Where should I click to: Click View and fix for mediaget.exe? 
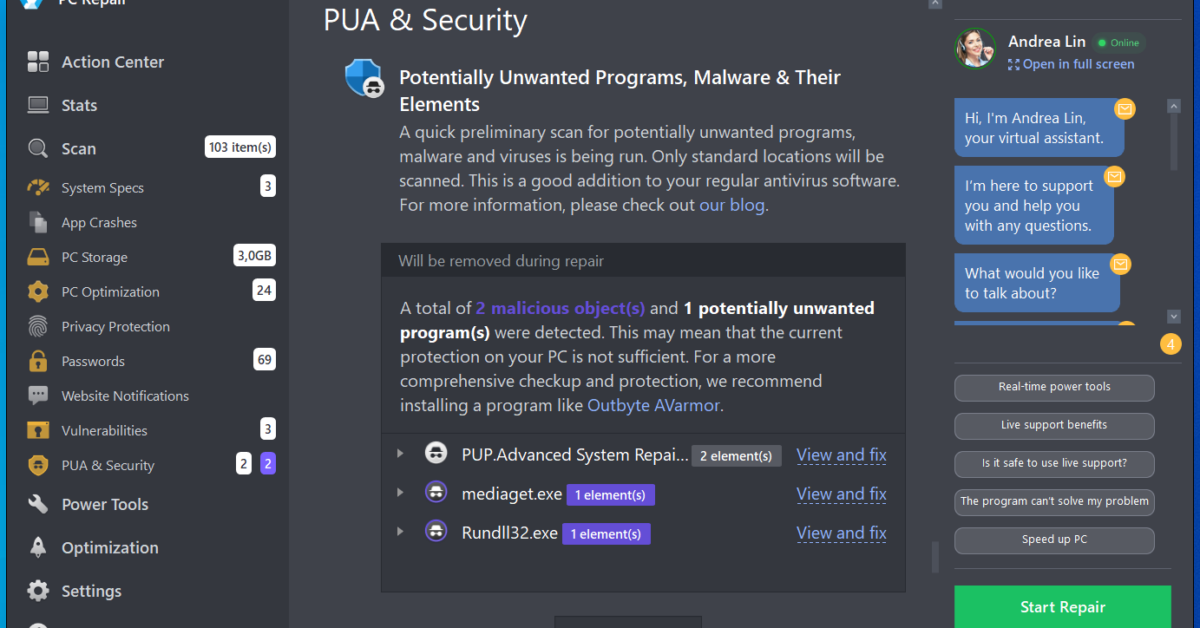[x=841, y=494]
